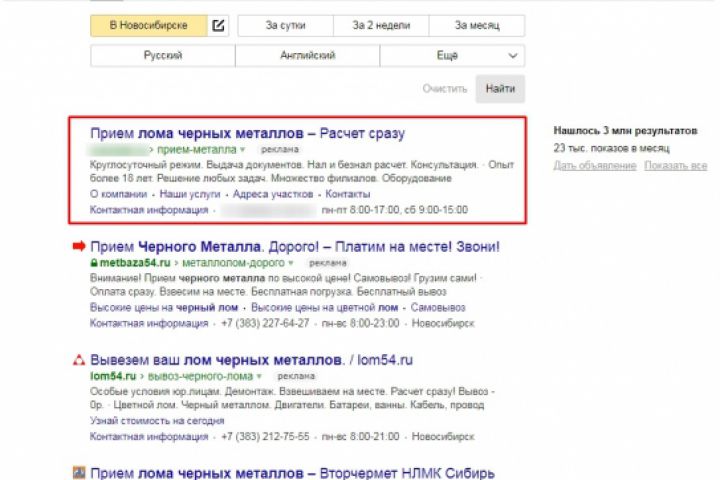Click the реклама label of metbaza54.ru ad
The width and height of the screenshot is (720, 480).
click(327, 263)
